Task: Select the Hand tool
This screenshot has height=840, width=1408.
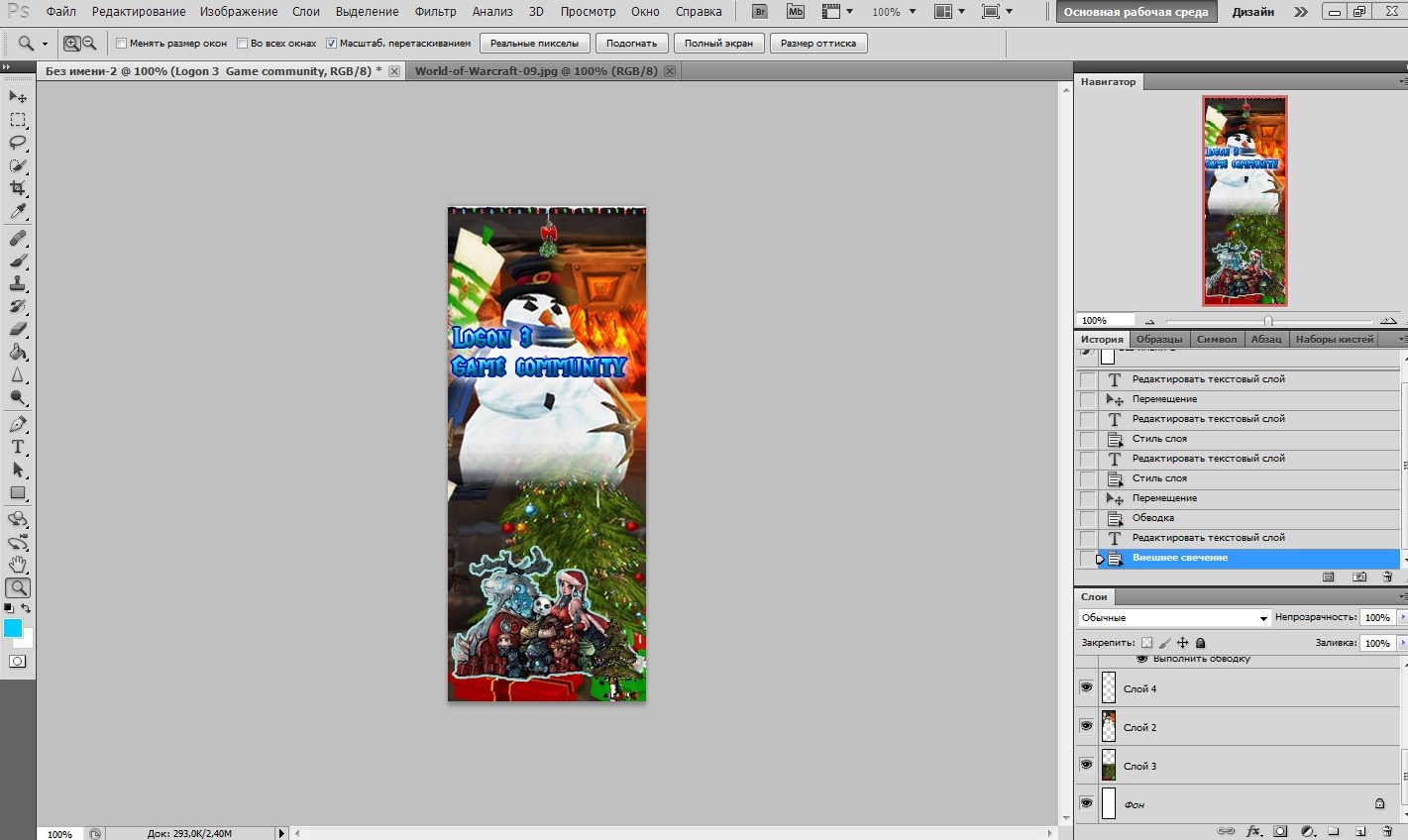Action: (x=18, y=565)
